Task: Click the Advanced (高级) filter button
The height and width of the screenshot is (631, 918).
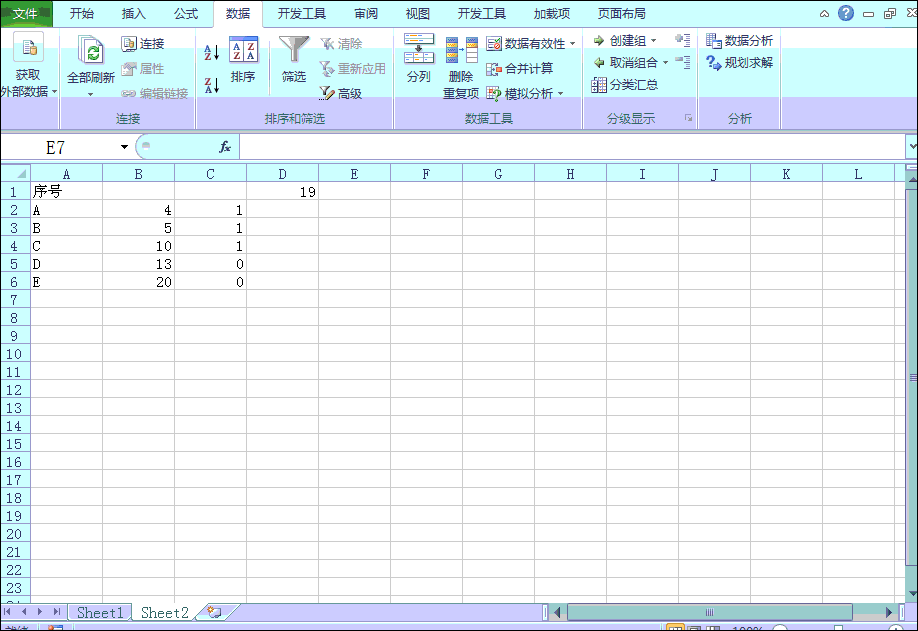Action: click(x=341, y=93)
